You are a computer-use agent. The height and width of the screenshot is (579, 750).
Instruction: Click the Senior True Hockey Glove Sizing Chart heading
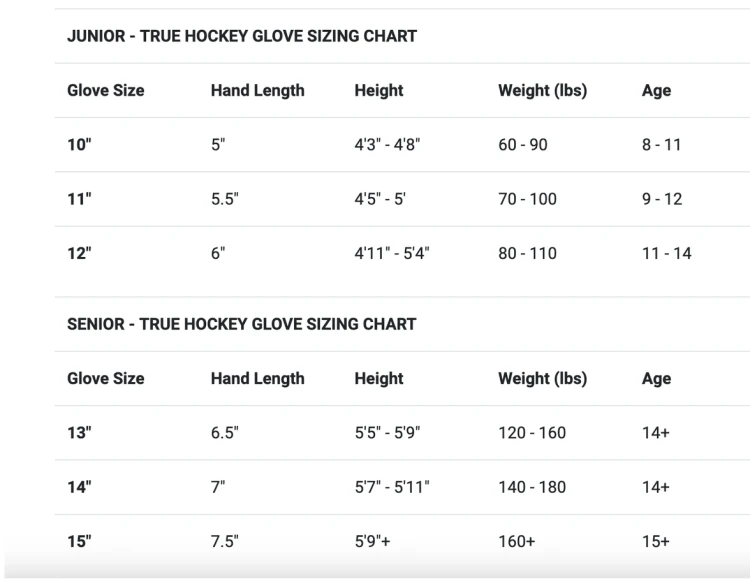242,324
